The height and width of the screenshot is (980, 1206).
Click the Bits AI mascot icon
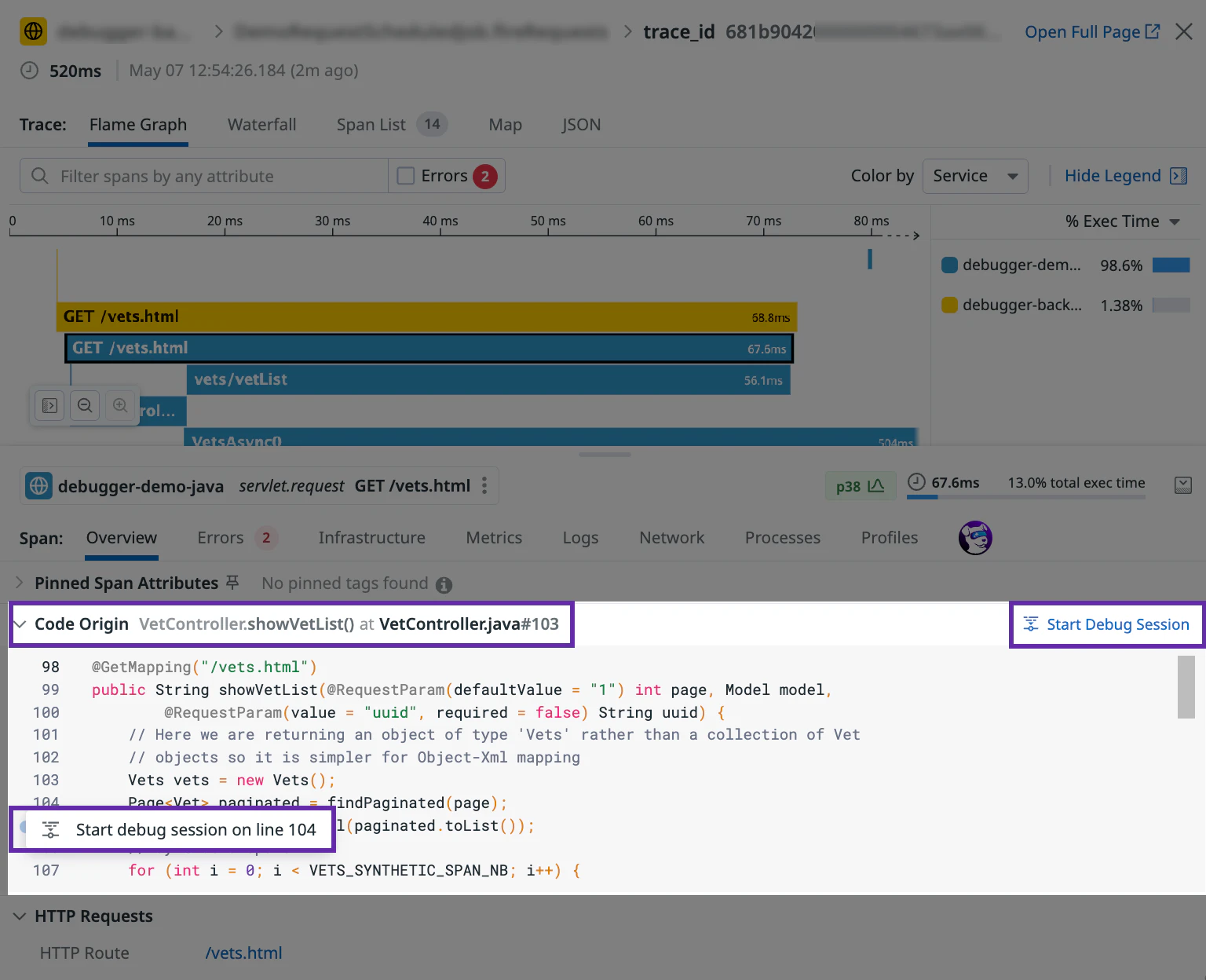[x=975, y=538]
